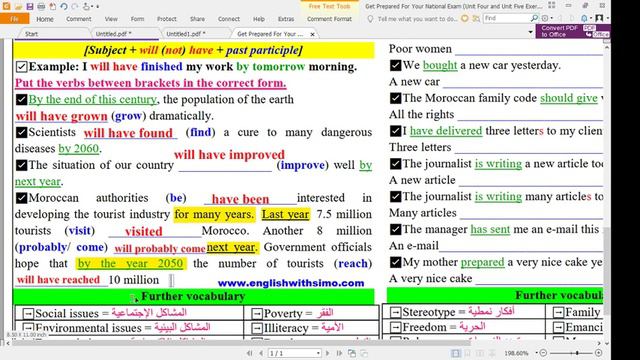Screen dimensions: 640x360
Task: Expand the search options dropdown arrow
Action: click(x=551, y=18)
